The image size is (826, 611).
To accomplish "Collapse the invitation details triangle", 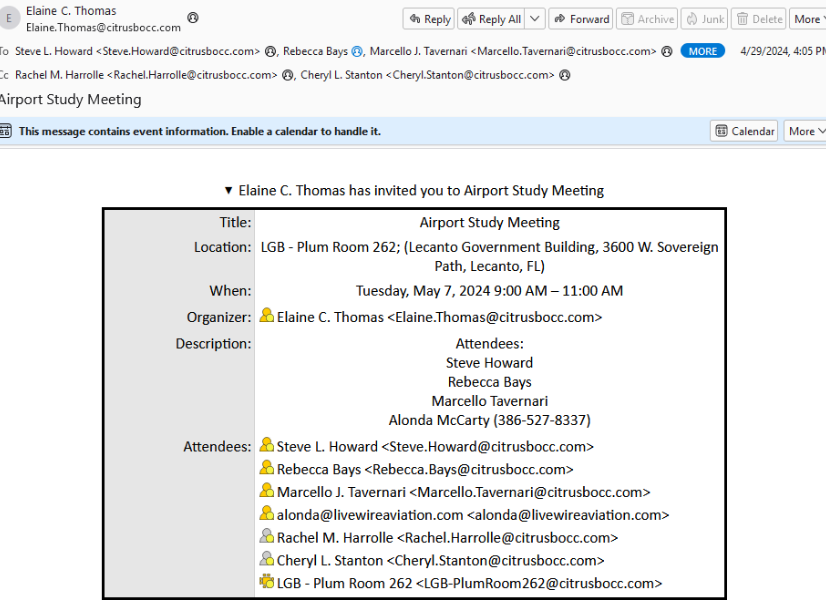I will click(228, 190).
